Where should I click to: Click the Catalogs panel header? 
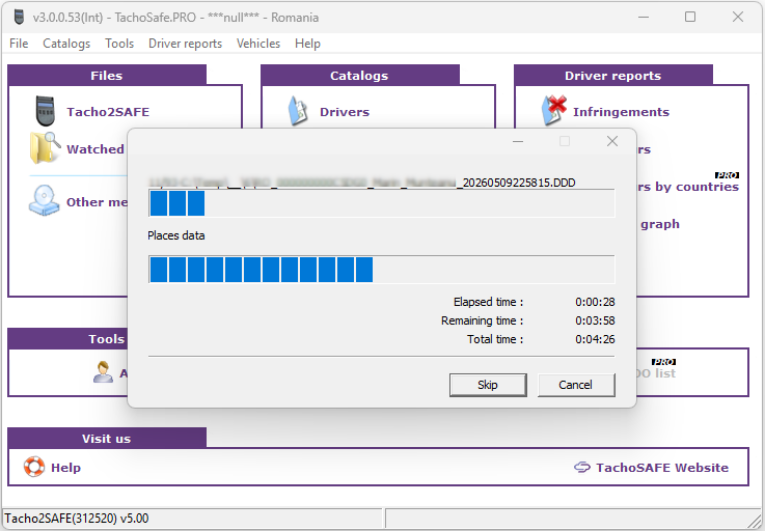[360, 75]
